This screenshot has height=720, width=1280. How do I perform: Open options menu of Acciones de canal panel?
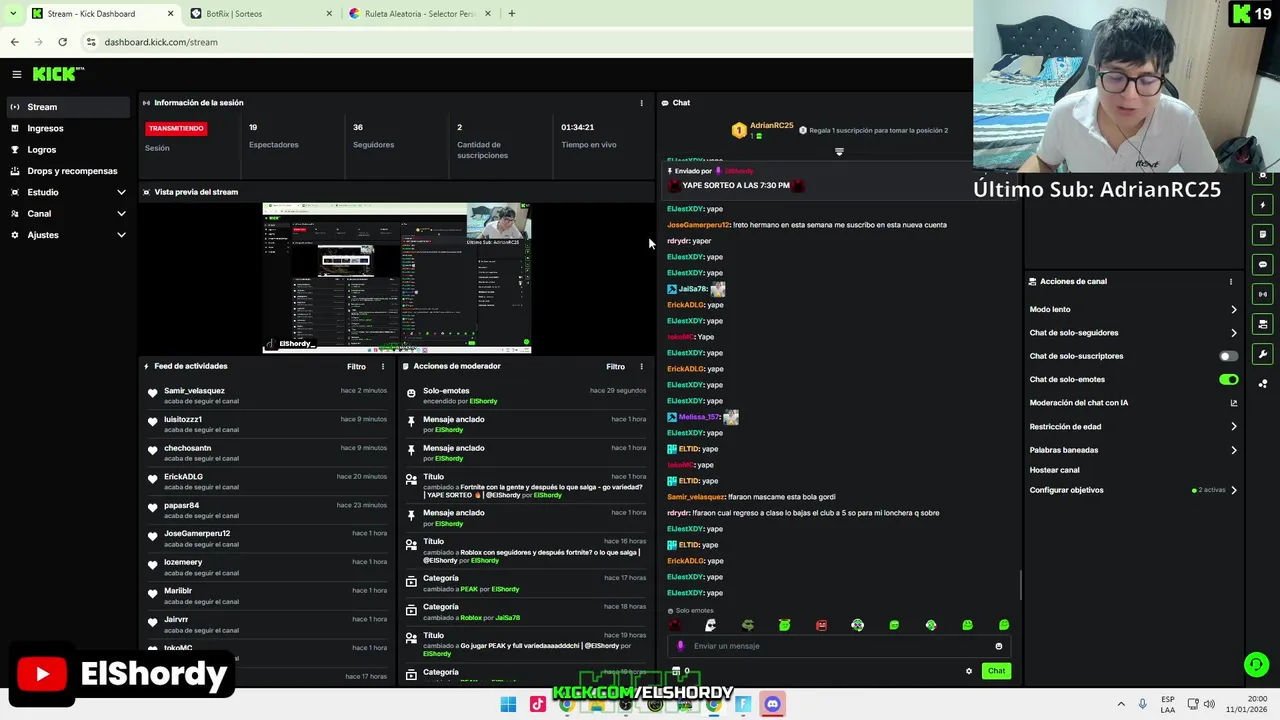[x=1231, y=282]
